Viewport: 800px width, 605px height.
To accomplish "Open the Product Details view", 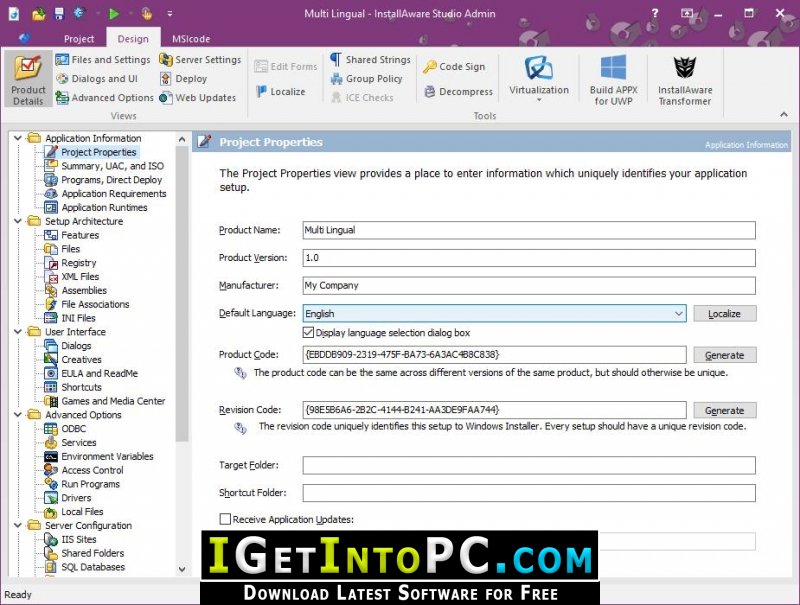I will (28, 79).
